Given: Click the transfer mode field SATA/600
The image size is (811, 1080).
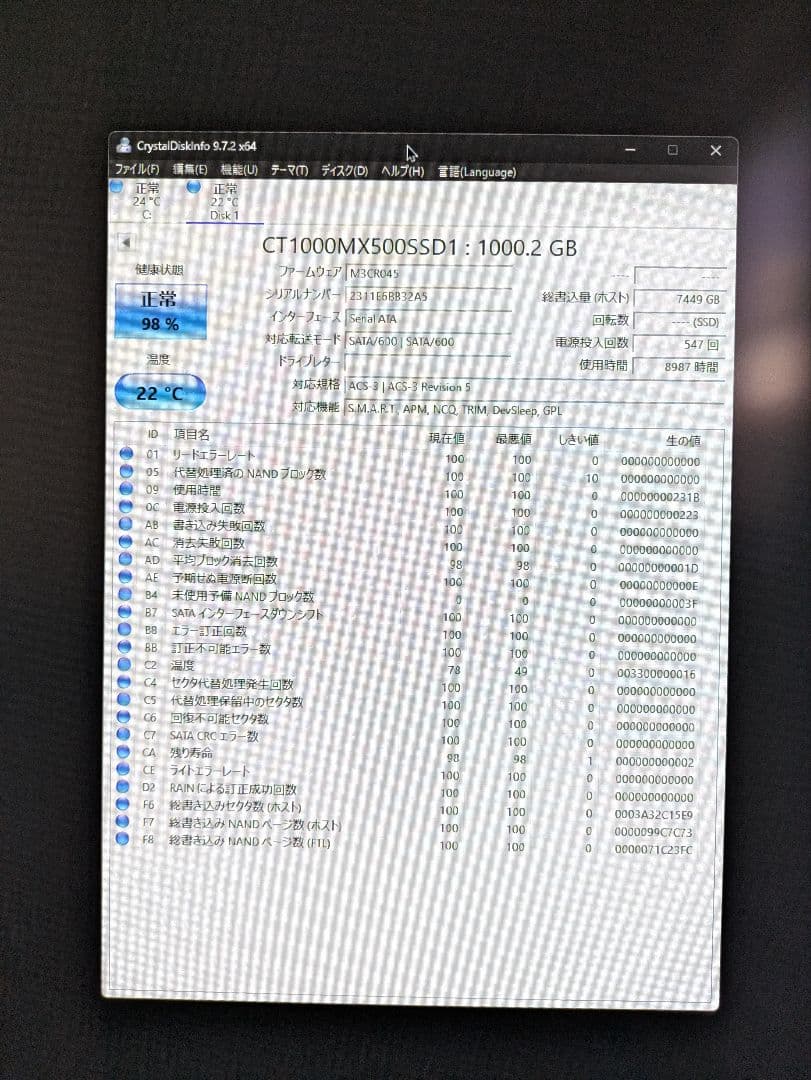Looking at the screenshot, I should pyautogui.click(x=428, y=342).
